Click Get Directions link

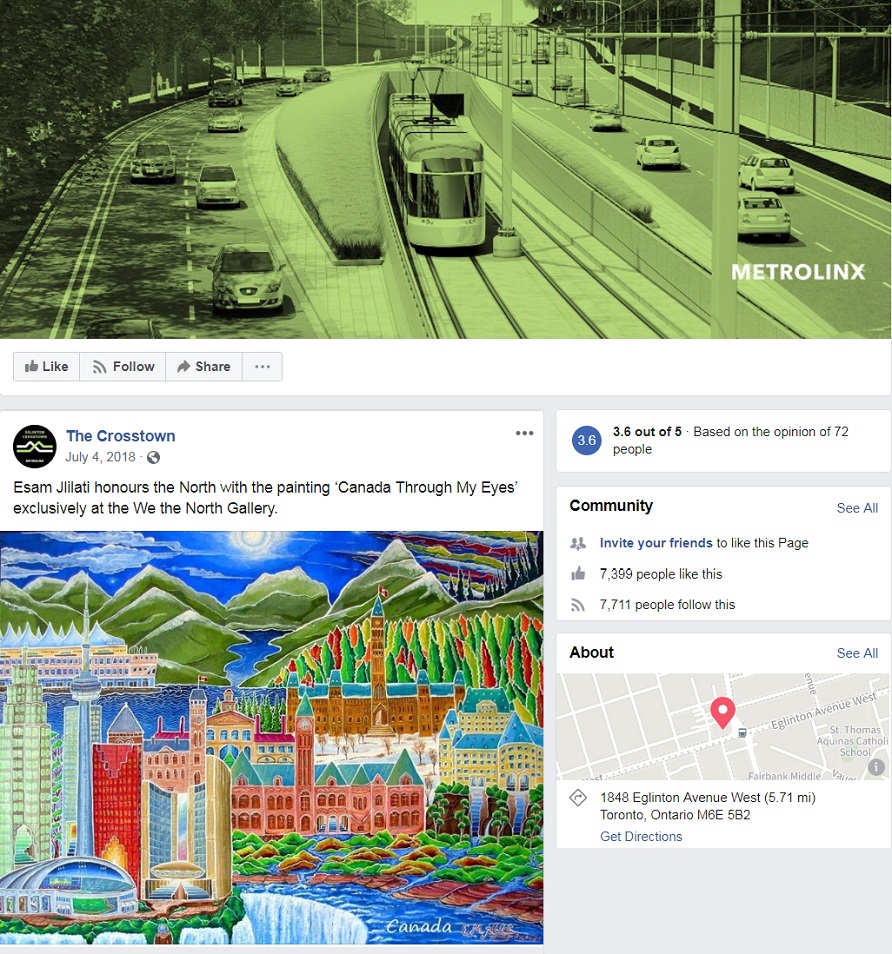pyautogui.click(x=641, y=837)
